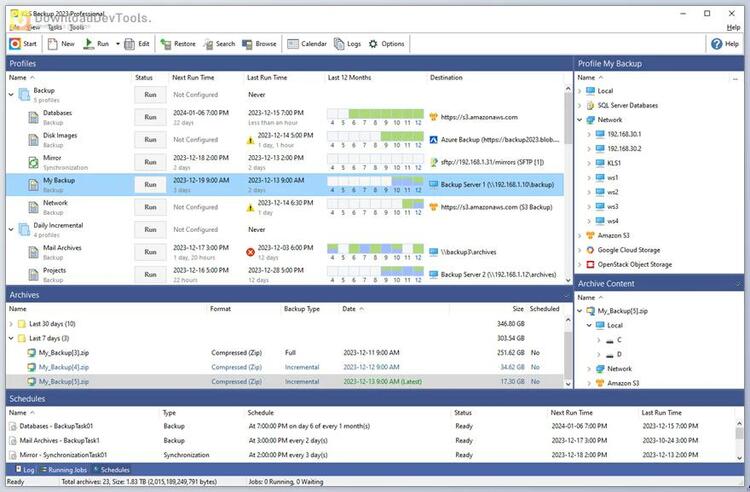750x492 pixels.
Task: Open the Tasks menu
Action: [x=55, y=27]
